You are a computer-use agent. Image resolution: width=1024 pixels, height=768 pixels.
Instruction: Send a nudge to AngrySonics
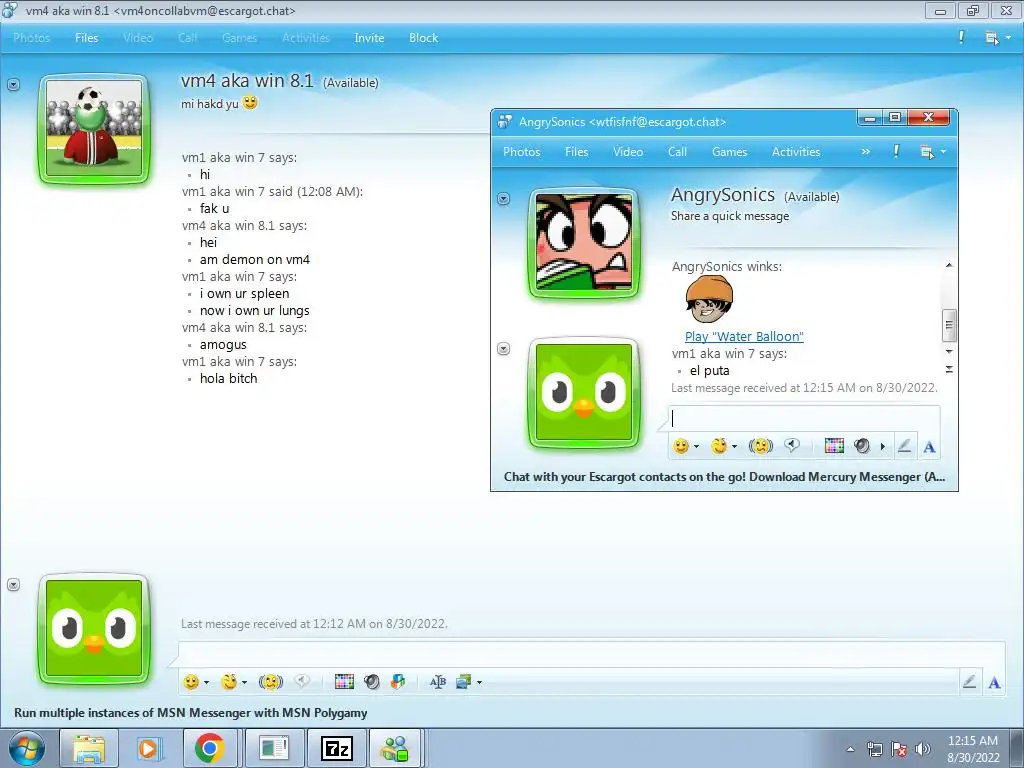(x=760, y=446)
